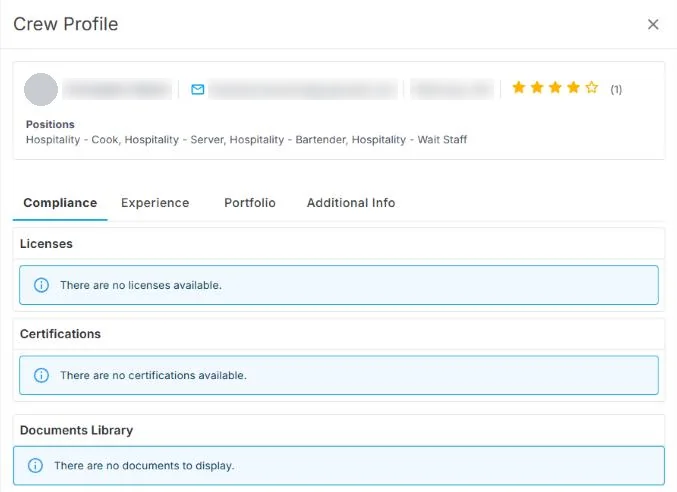Image resolution: width=677 pixels, height=492 pixels.
Task: Close the Crew Profile dialog
Action: pos(653,24)
